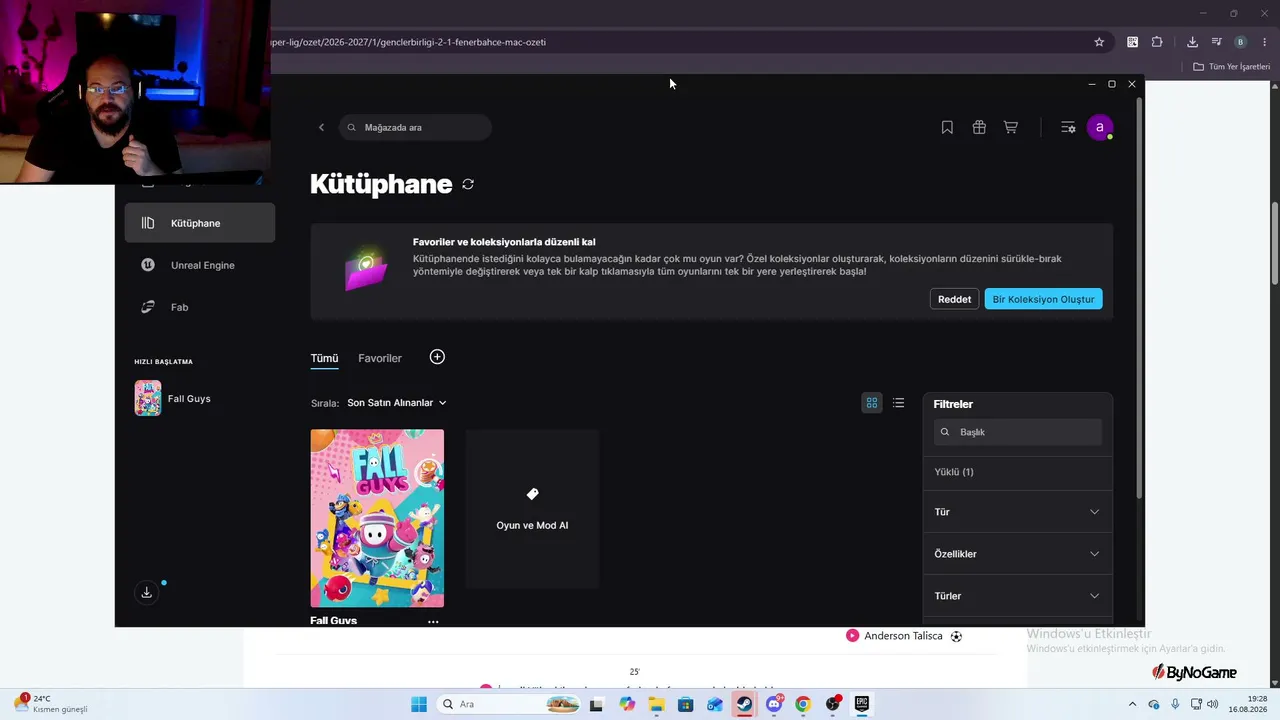Open Chrome's extensions puzzle icon
The width and height of the screenshot is (1280, 720).
pos(1157,42)
